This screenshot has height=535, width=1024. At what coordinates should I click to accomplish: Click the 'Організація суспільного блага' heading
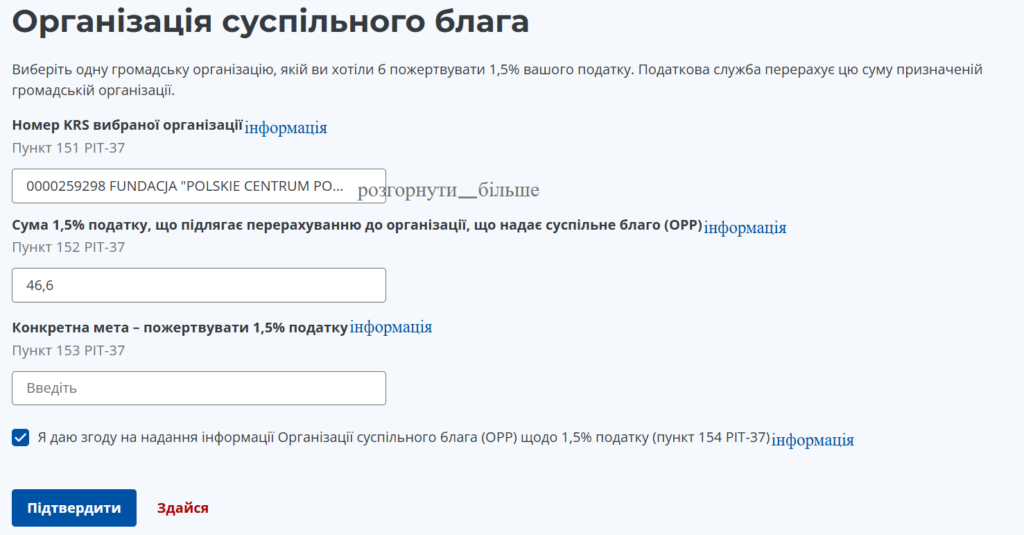pos(270,21)
